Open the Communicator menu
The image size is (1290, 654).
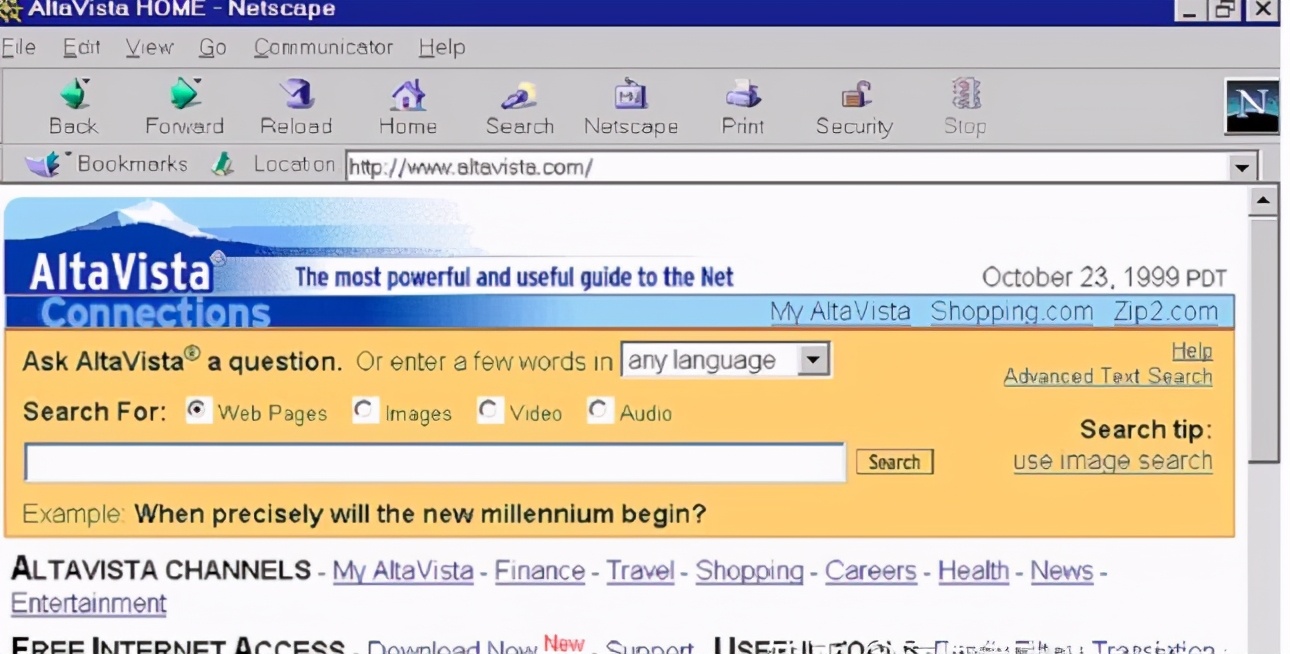point(323,47)
